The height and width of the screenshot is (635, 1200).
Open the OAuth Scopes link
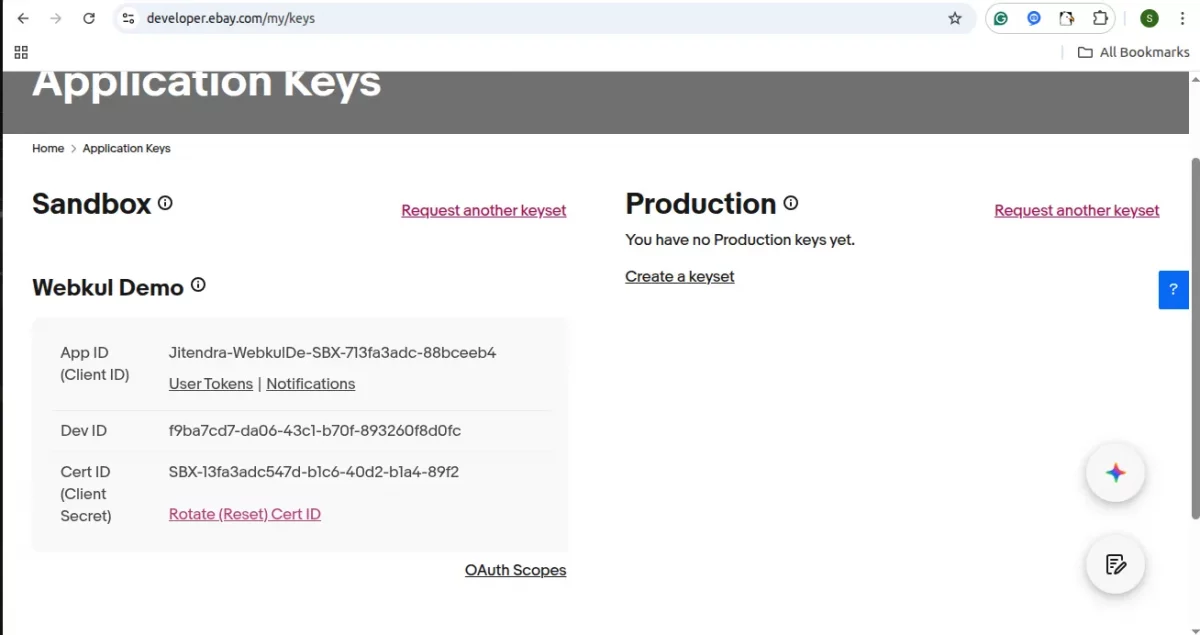(x=515, y=570)
